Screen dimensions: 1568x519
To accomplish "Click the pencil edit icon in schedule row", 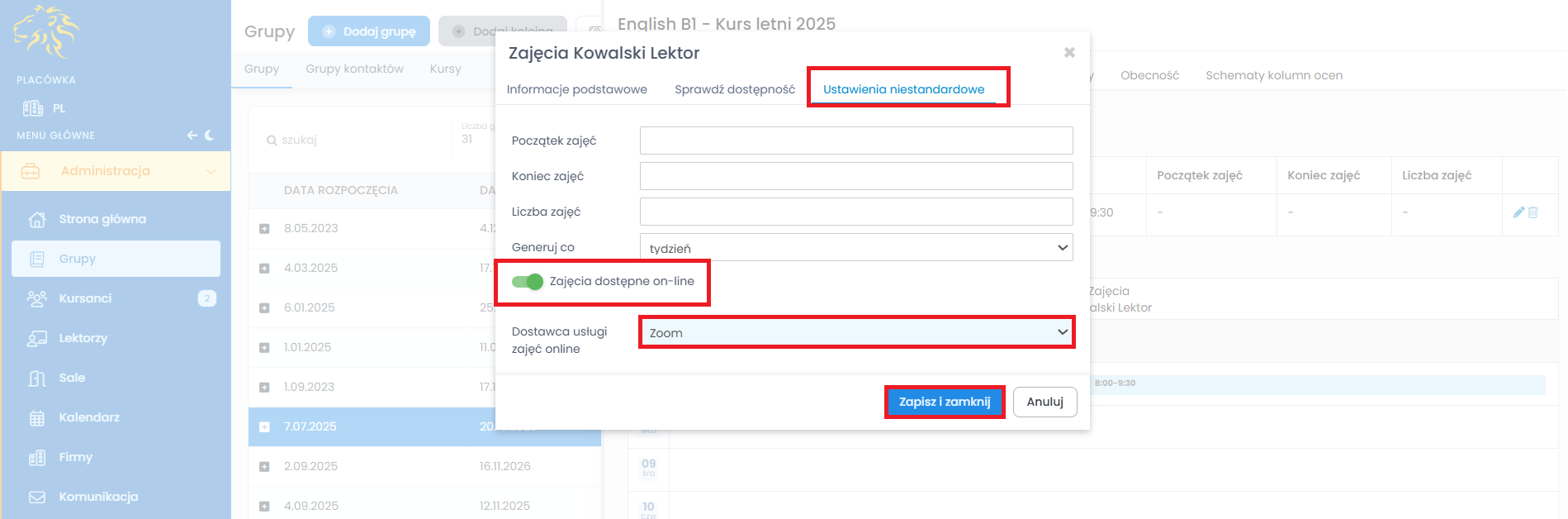I will pyautogui.click(x=1518, y=212).
